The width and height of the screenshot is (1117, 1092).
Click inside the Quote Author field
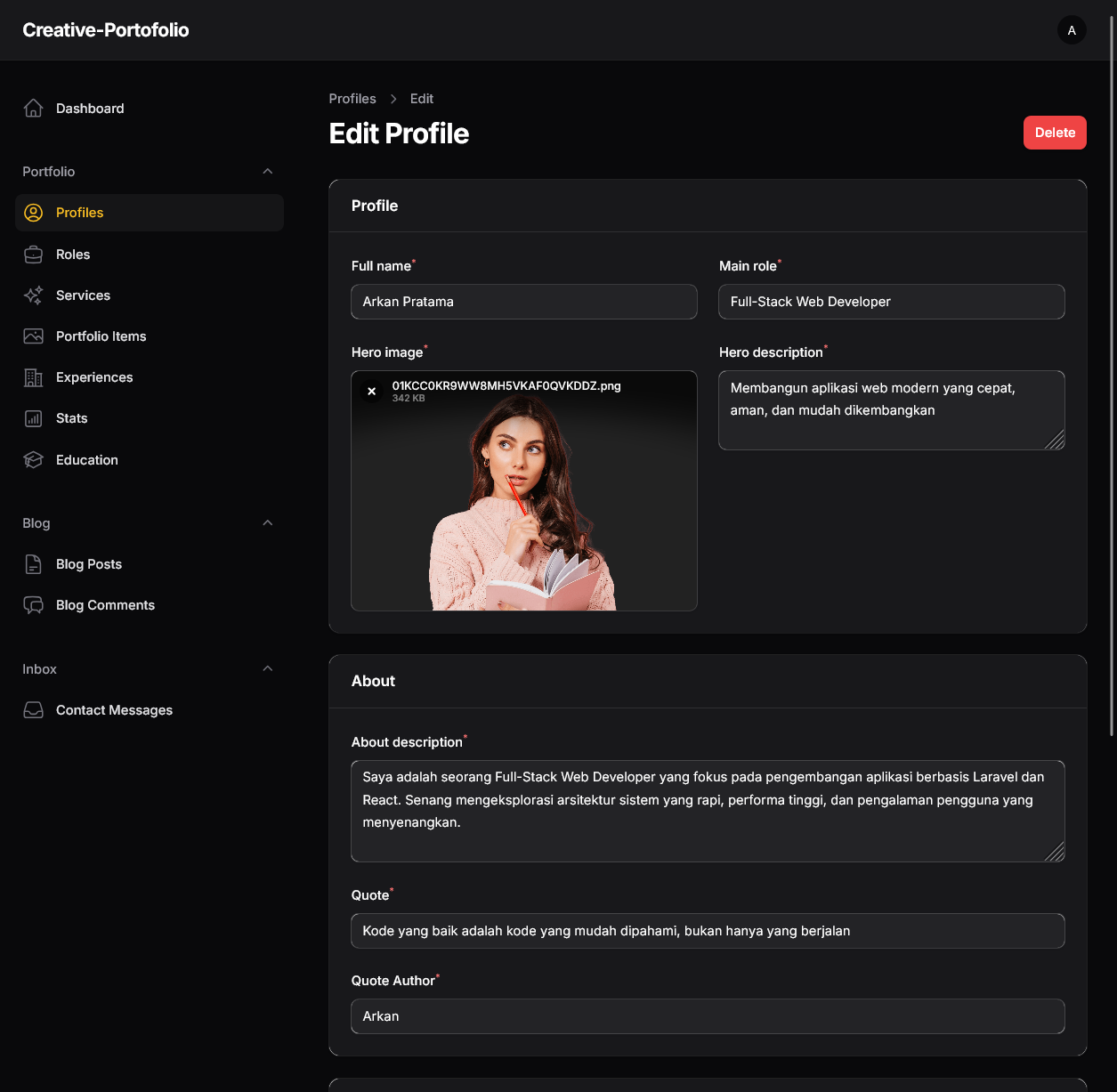pos(708,1015)
